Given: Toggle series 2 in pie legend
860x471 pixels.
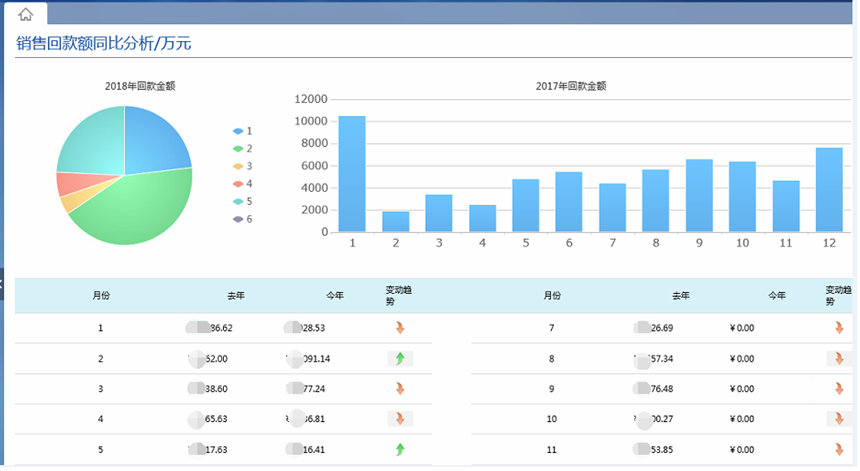Looking at the screenshot, I should click(x=242, y=149).
